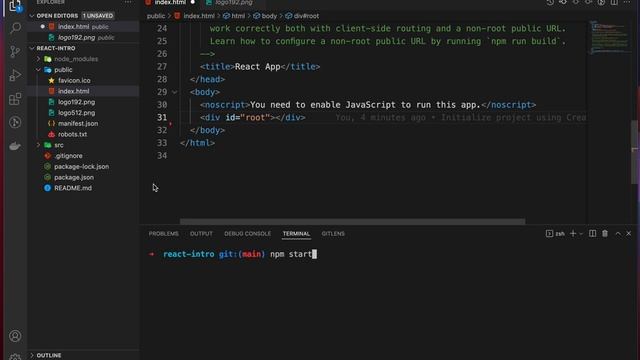This screenshot has width=640, height=360.
Task: Click the 'html' breadcrumb
Action: pos(234,16)
